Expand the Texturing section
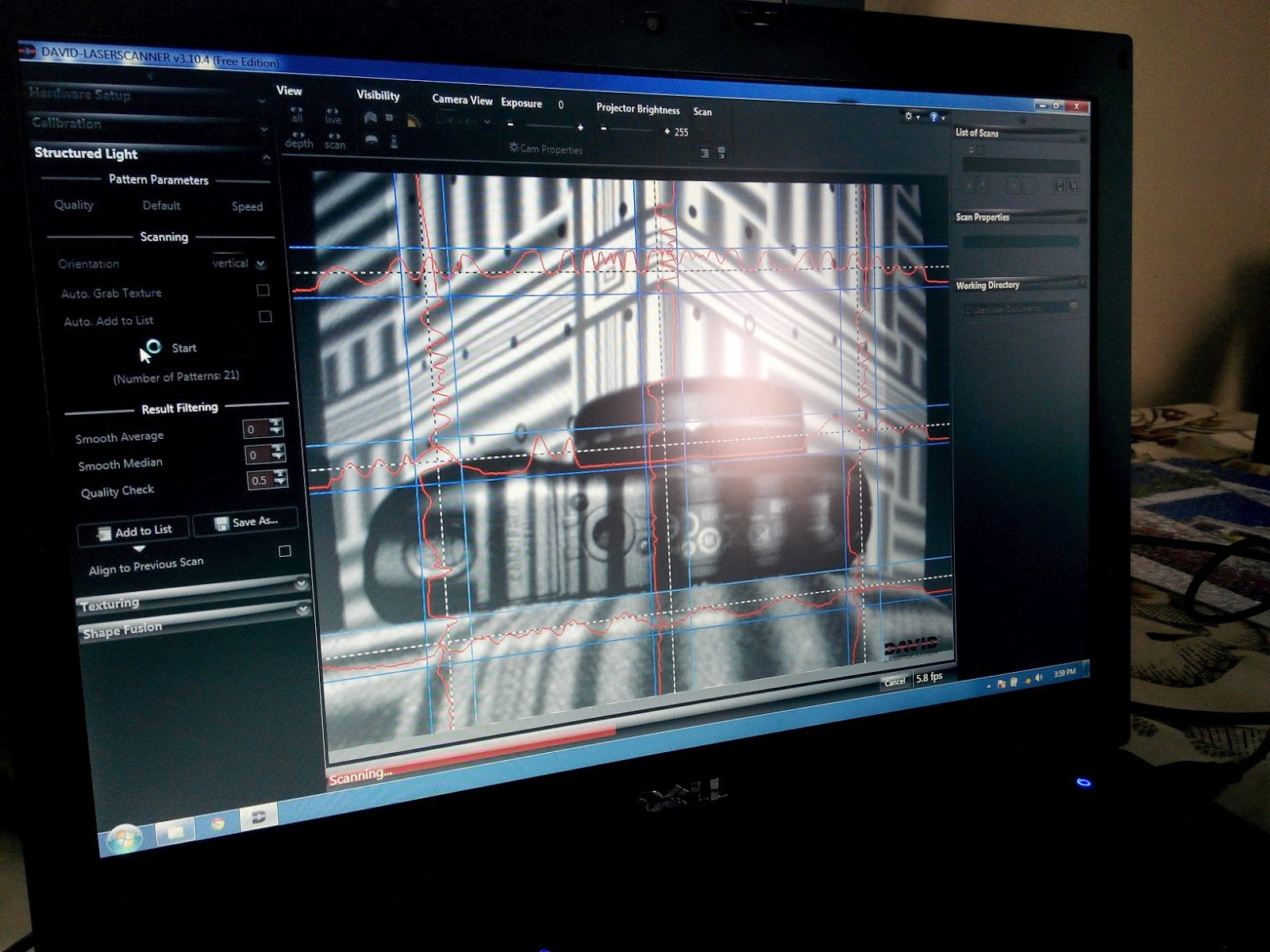Viewport: 1270px width, 952px height. pyautogui.click(x=301, y=584)
